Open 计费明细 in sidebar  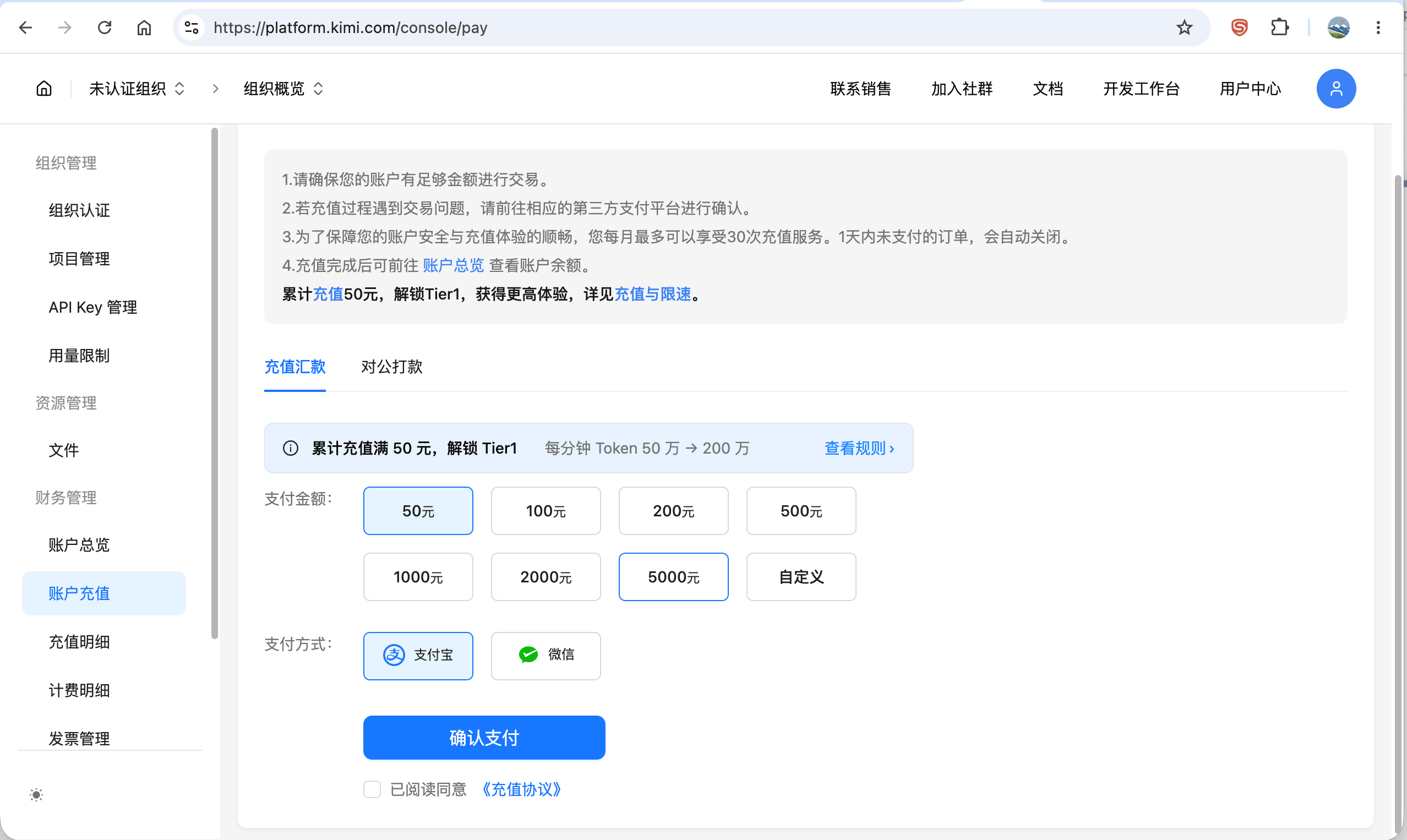[104, 690]
